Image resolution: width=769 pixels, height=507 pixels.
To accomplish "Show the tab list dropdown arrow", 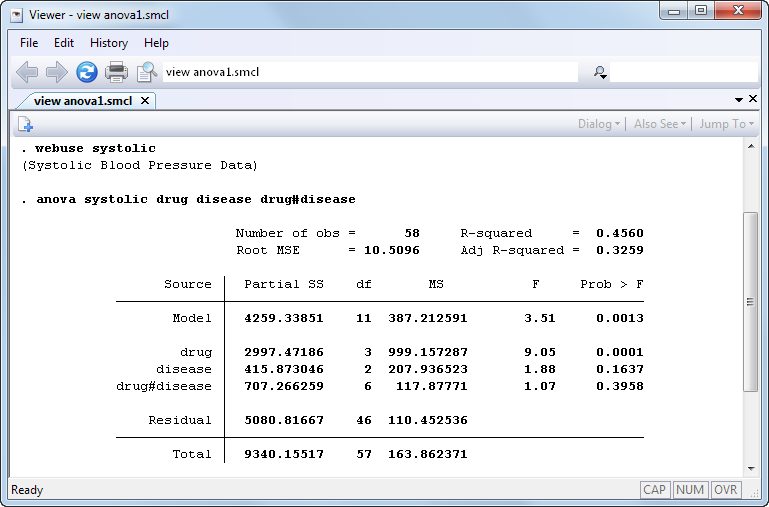I will tap(739, 100).
